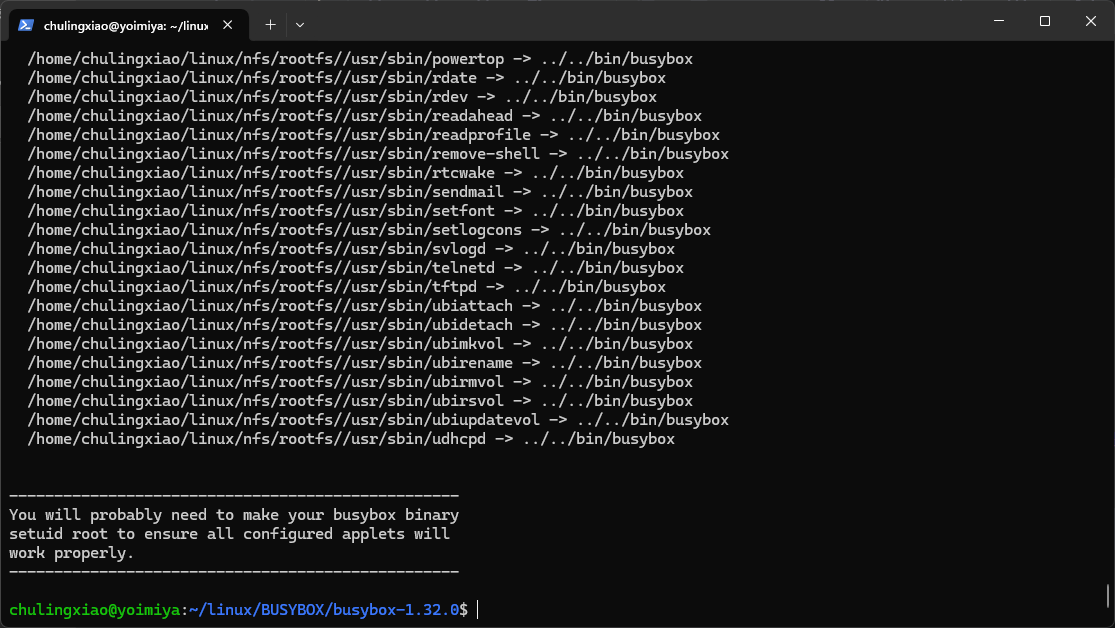The height and width of the screenshot is (628, 1115).
Task: Minimize the terminal window
Action: click(x=999, y=21)
